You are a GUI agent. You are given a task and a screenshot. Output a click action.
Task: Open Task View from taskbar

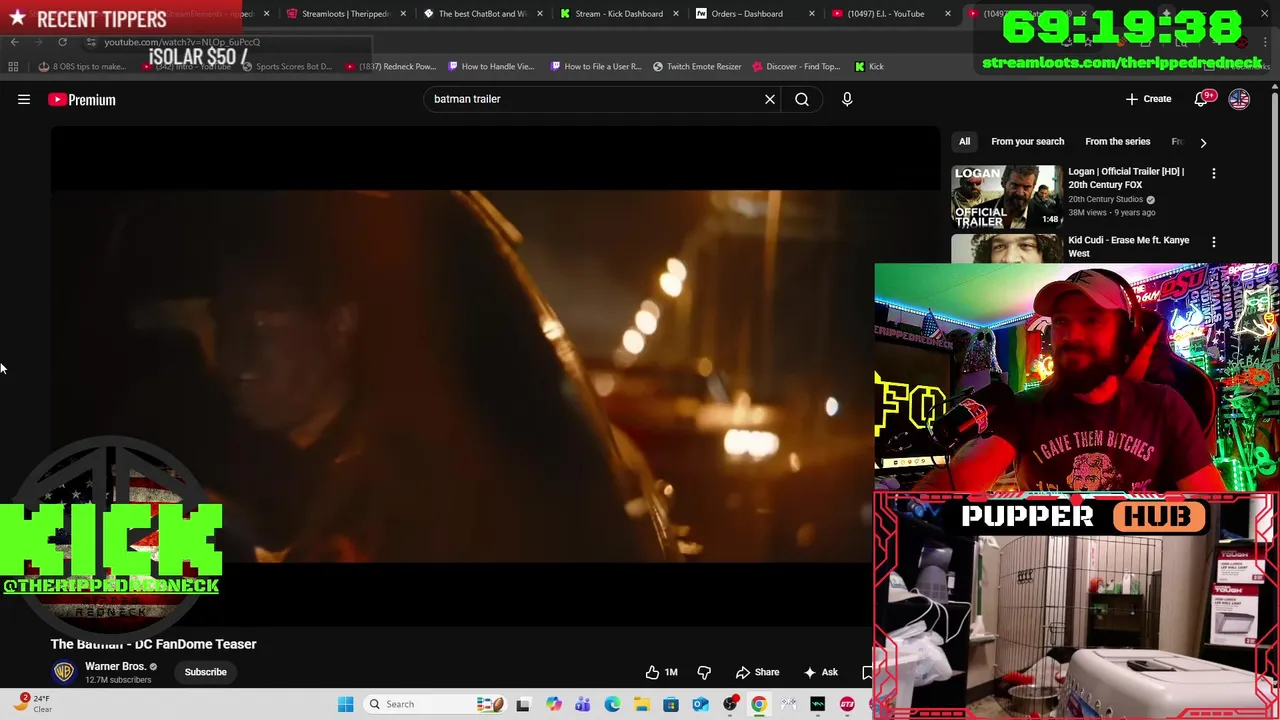click(x=522, y=704)
